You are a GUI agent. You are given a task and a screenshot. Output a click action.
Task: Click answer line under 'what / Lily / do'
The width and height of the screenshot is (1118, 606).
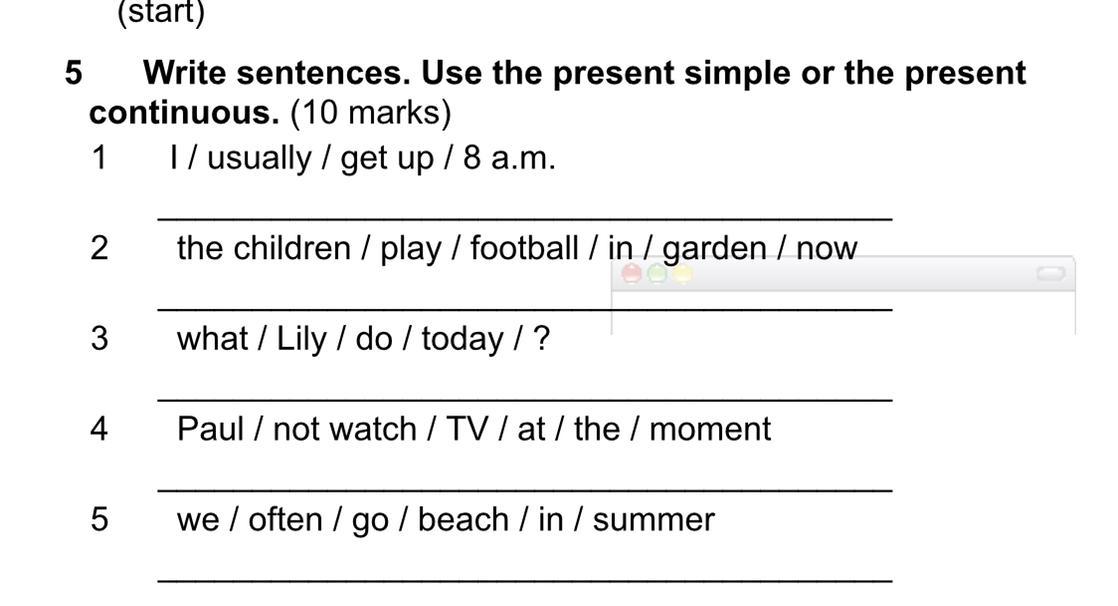coord(525,399)
